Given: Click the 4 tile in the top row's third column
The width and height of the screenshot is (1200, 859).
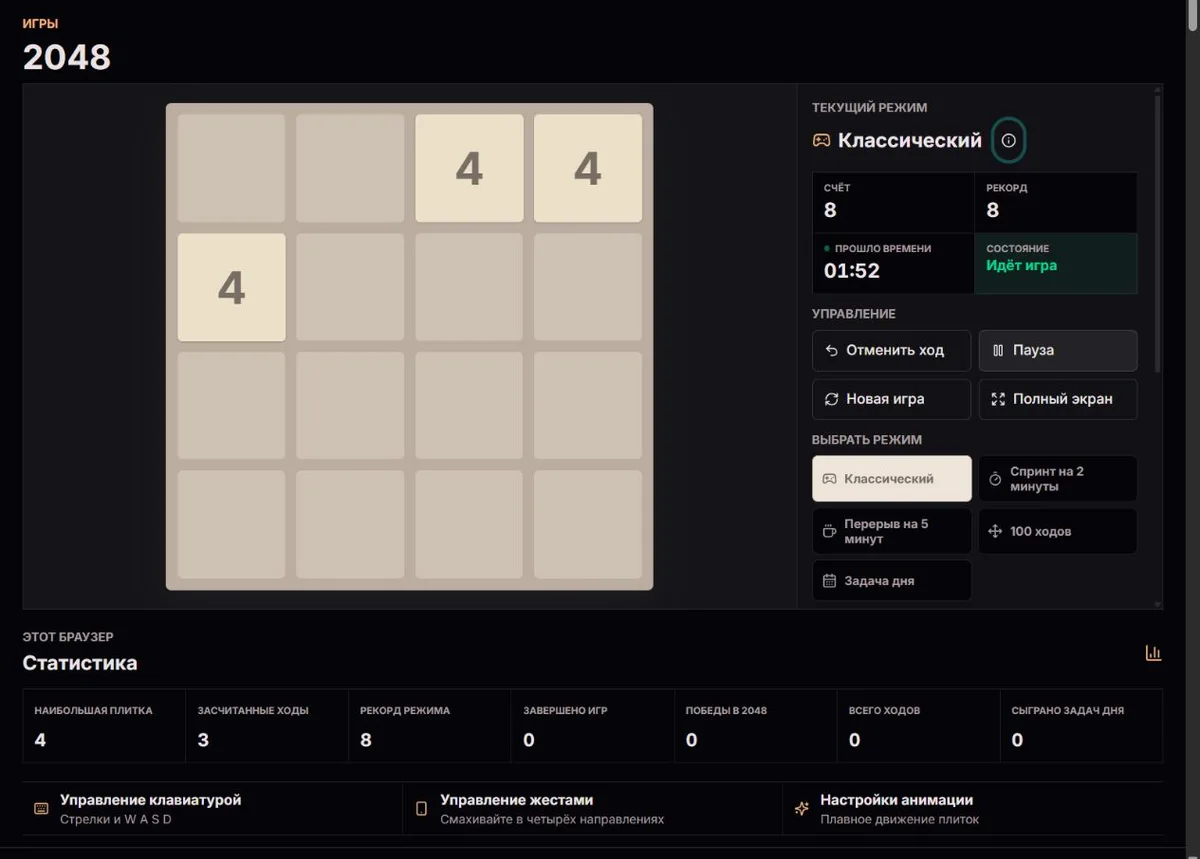Looking at the screenshot, I should click(x=469, y=168).
